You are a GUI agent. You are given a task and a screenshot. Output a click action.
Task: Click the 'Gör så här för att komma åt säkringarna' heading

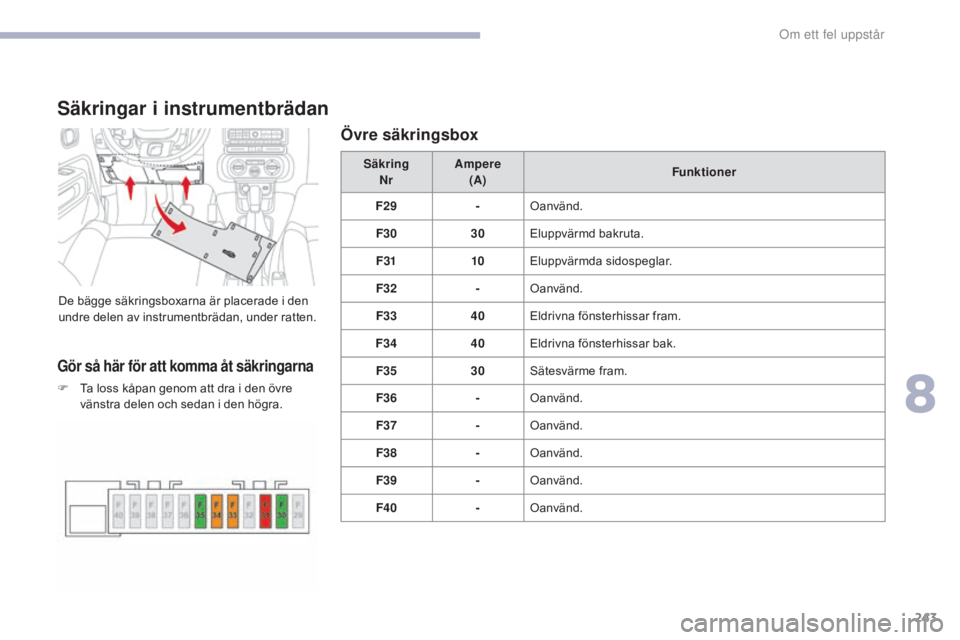(185, 366)
